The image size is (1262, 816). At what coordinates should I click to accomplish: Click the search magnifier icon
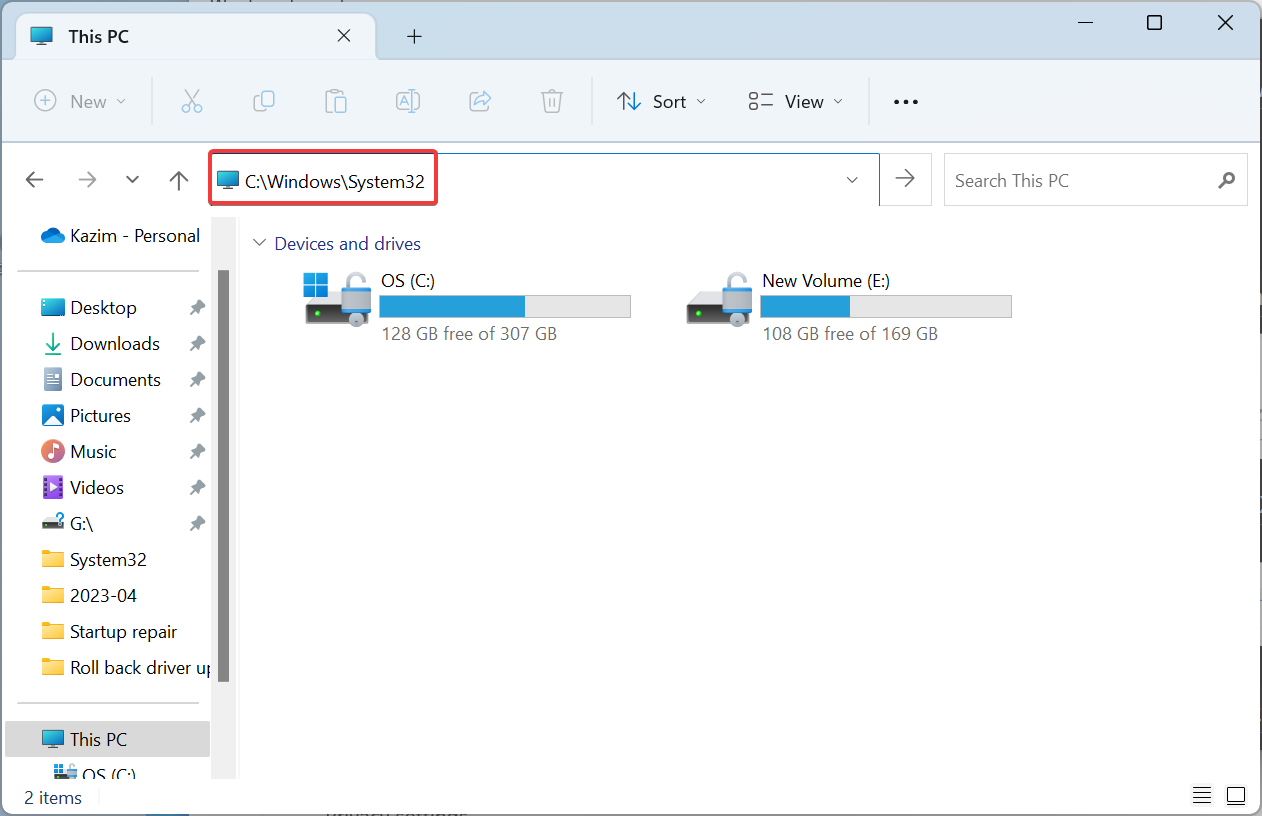(1227, 180)
